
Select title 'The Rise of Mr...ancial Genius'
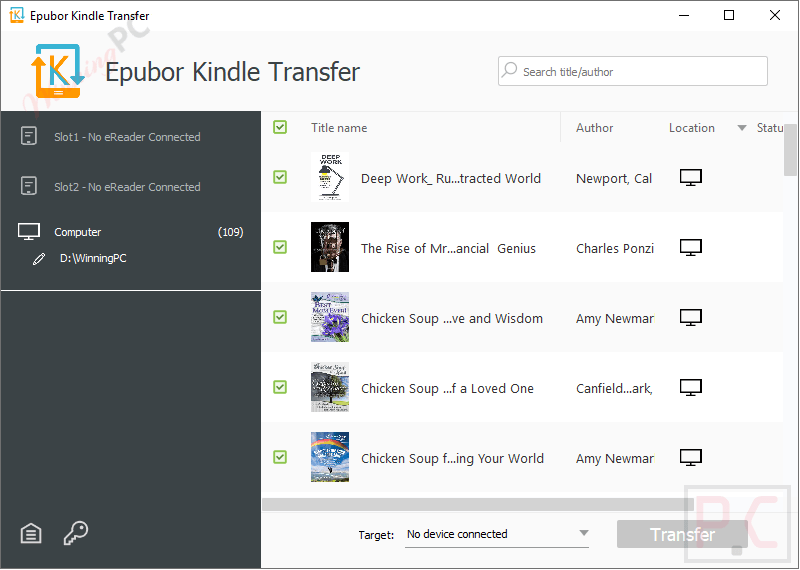(448, 249)
